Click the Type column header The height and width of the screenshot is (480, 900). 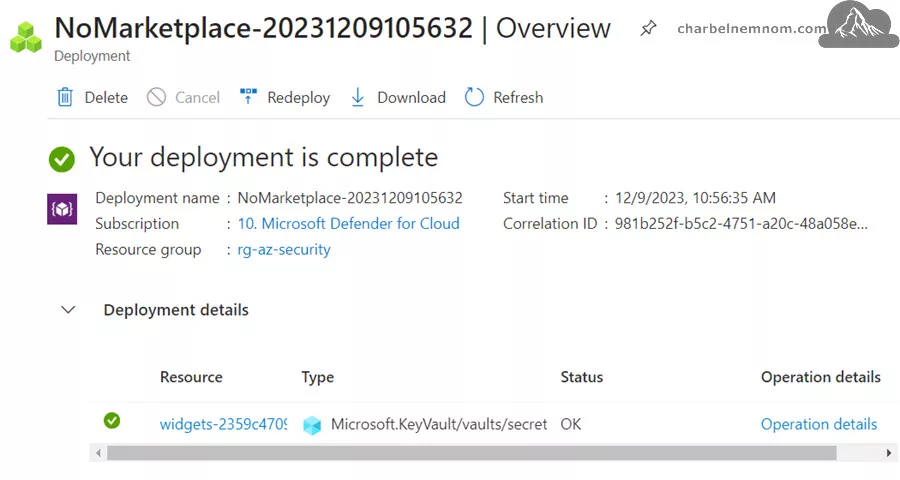click(x=317, y=378)
